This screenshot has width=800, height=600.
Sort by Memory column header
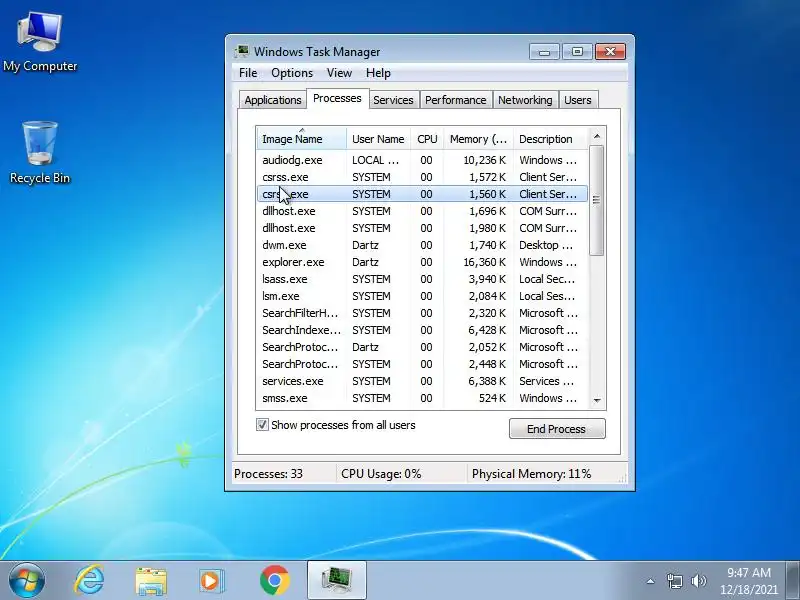(479, 139)
